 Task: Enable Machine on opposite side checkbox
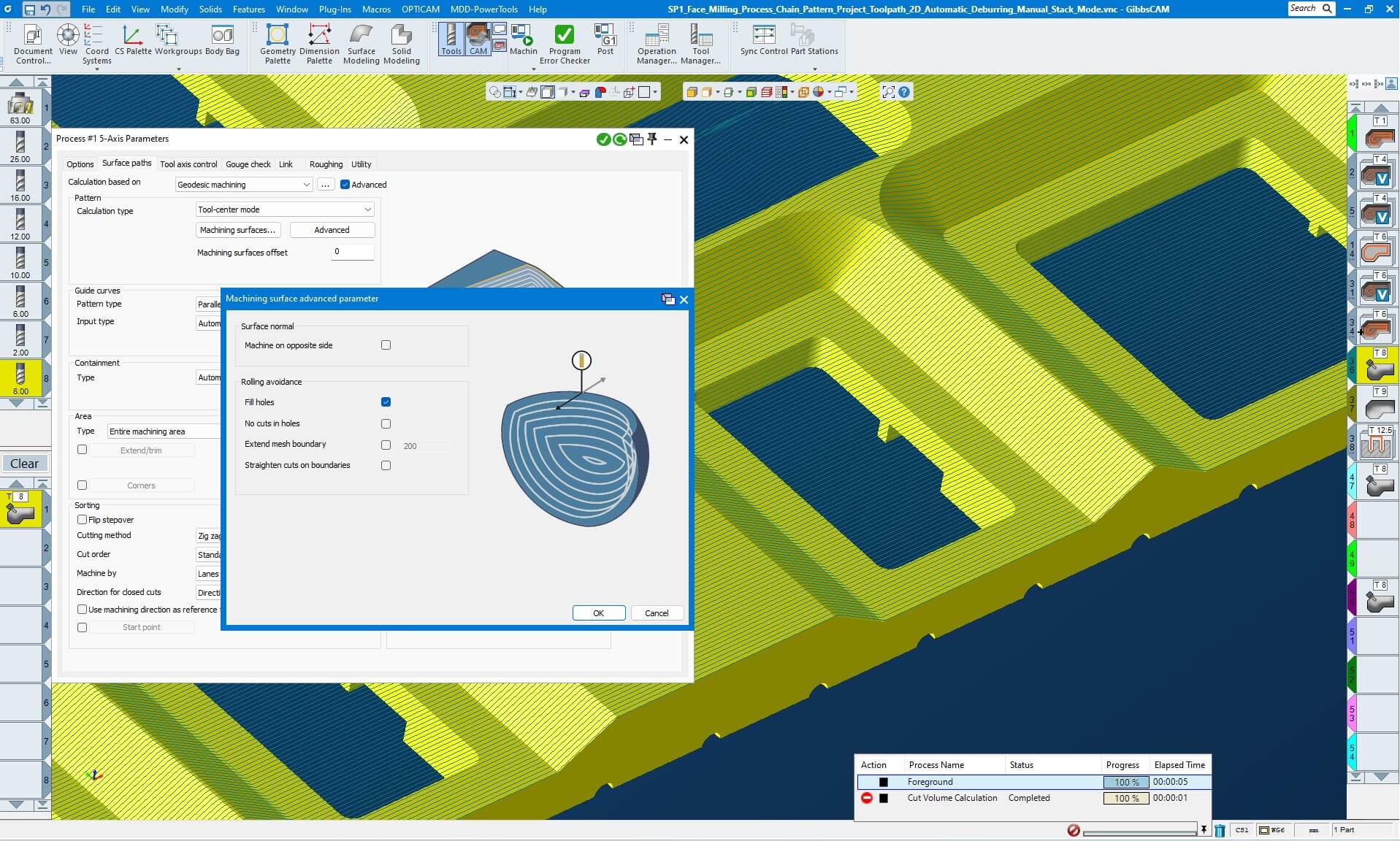click(x=386, y=345)
